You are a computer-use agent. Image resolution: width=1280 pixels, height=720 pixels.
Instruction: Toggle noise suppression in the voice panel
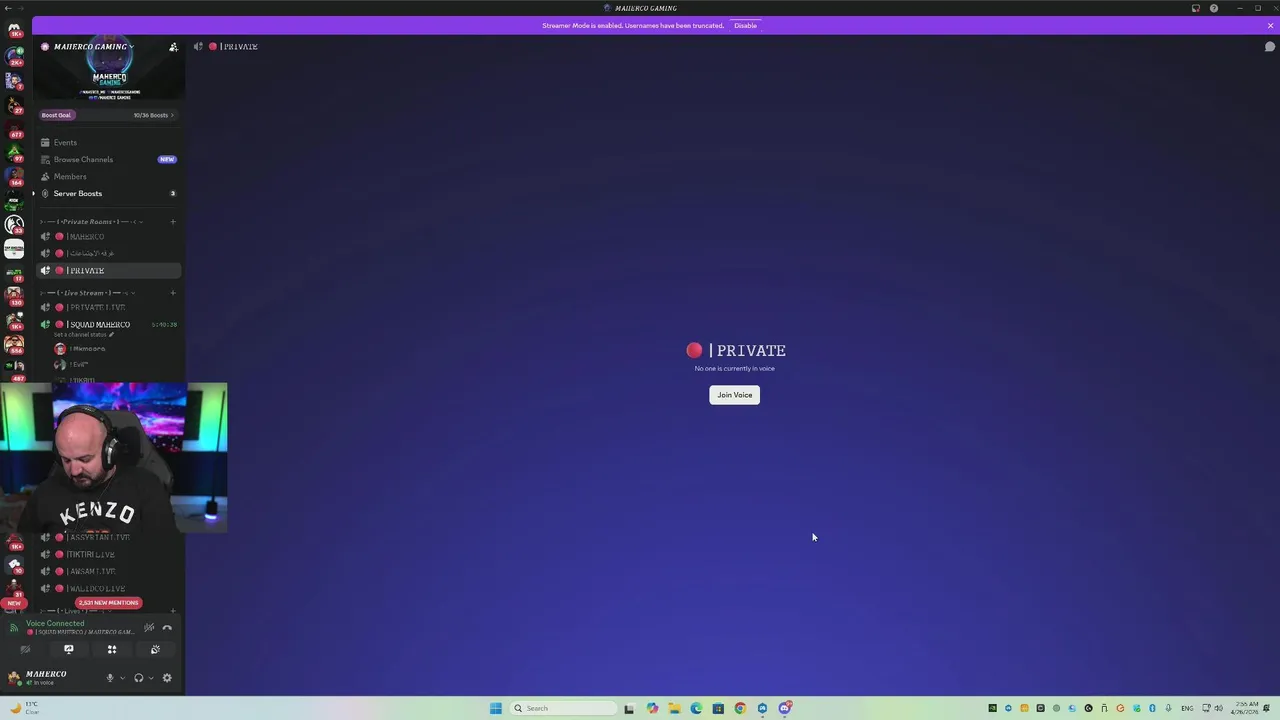[149, 628]
